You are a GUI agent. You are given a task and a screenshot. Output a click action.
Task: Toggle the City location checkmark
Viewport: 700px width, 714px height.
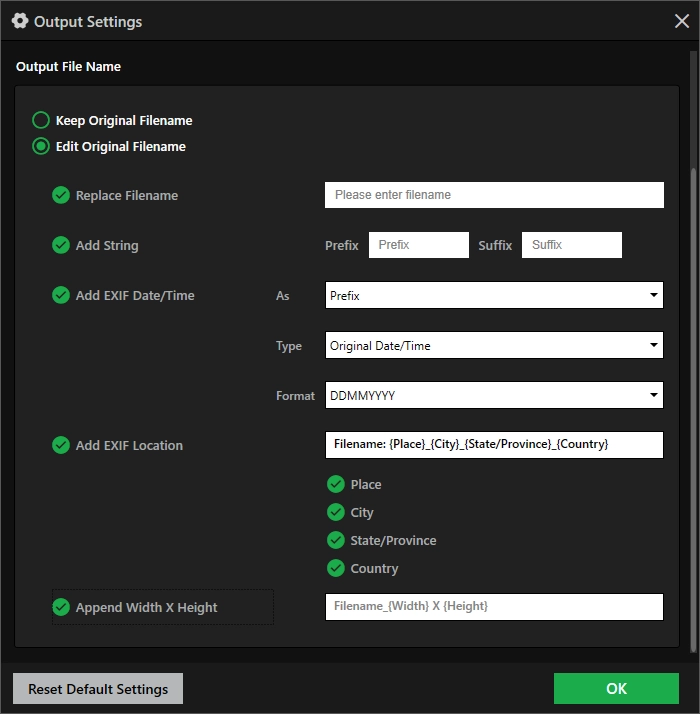pos(336,512)
